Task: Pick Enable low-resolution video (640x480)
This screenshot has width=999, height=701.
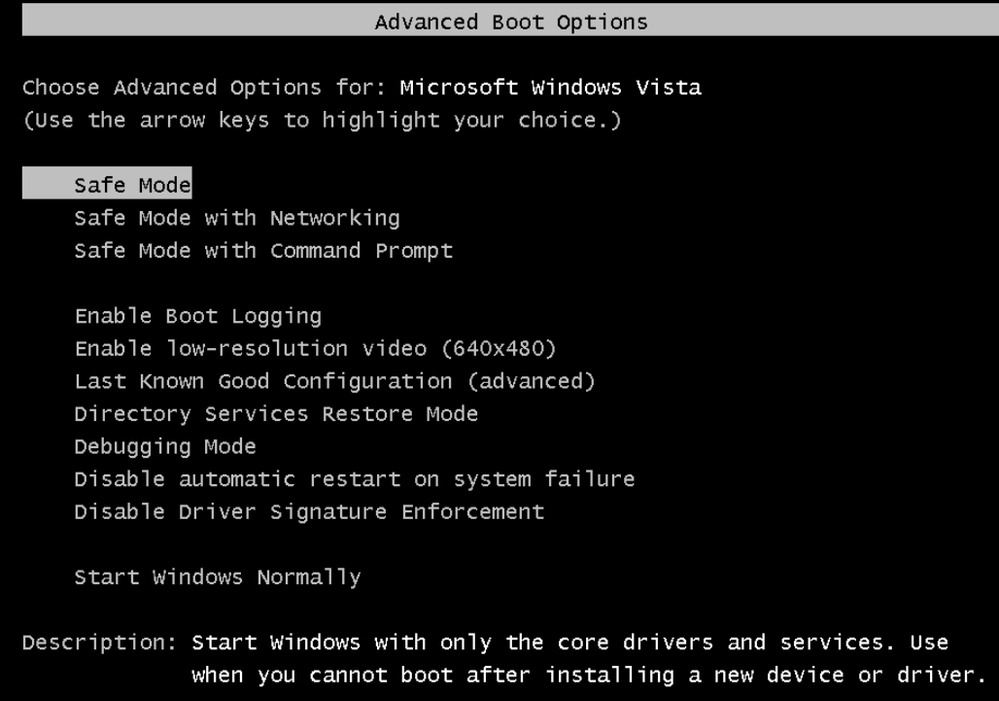Action: (315, 349)
